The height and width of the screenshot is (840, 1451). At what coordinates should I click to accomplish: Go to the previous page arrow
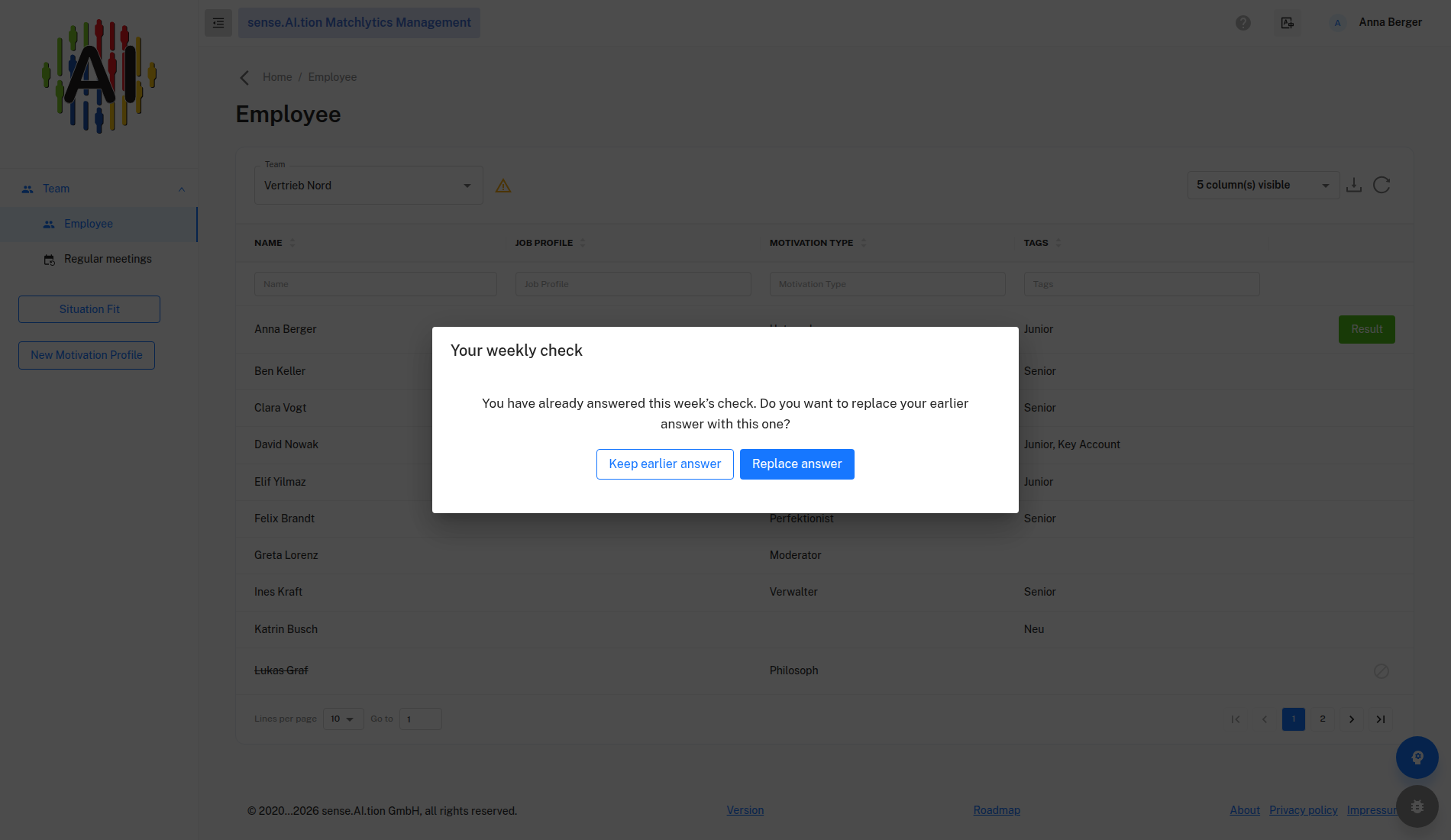tap(1265, 719)
